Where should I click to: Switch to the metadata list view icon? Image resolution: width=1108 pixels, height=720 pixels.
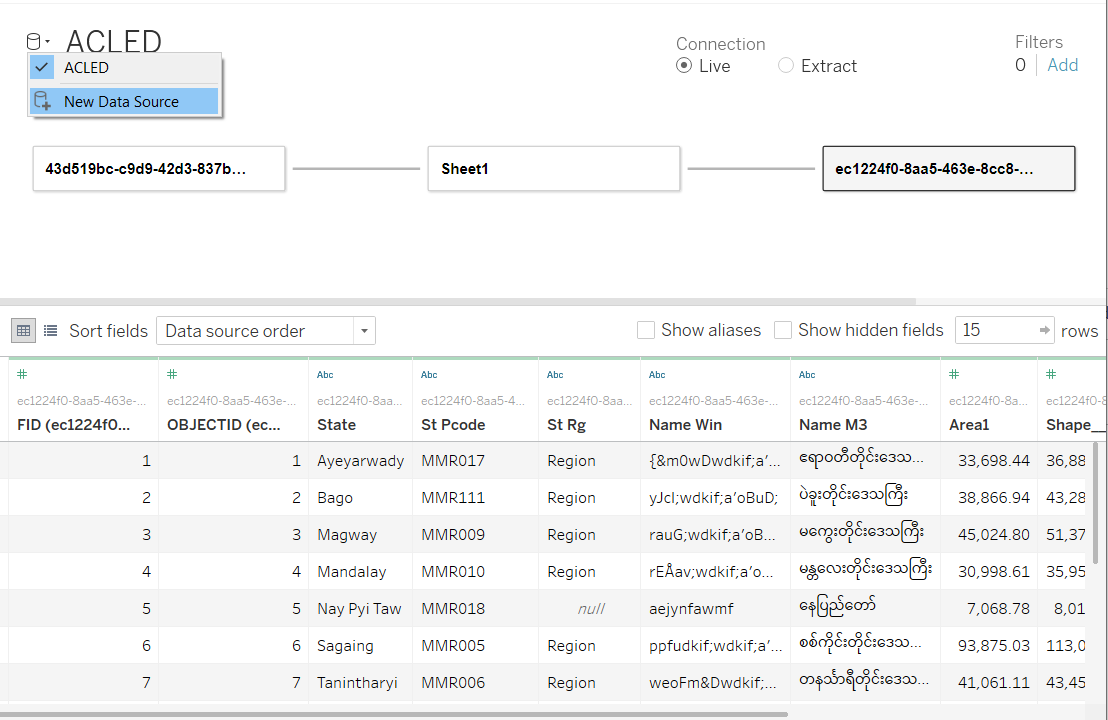(50, 330)
